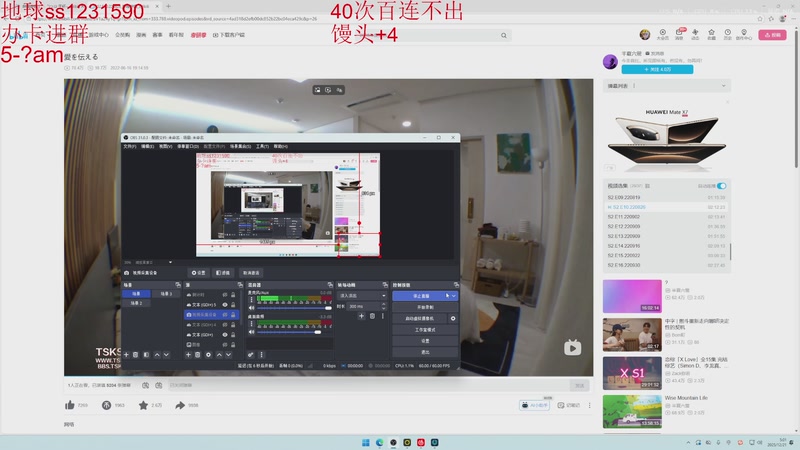Image resolution: width=800 pixels, height=450 pixels.
Task: Open the 工具(T) menu in OBS
Action: [262, 146]
